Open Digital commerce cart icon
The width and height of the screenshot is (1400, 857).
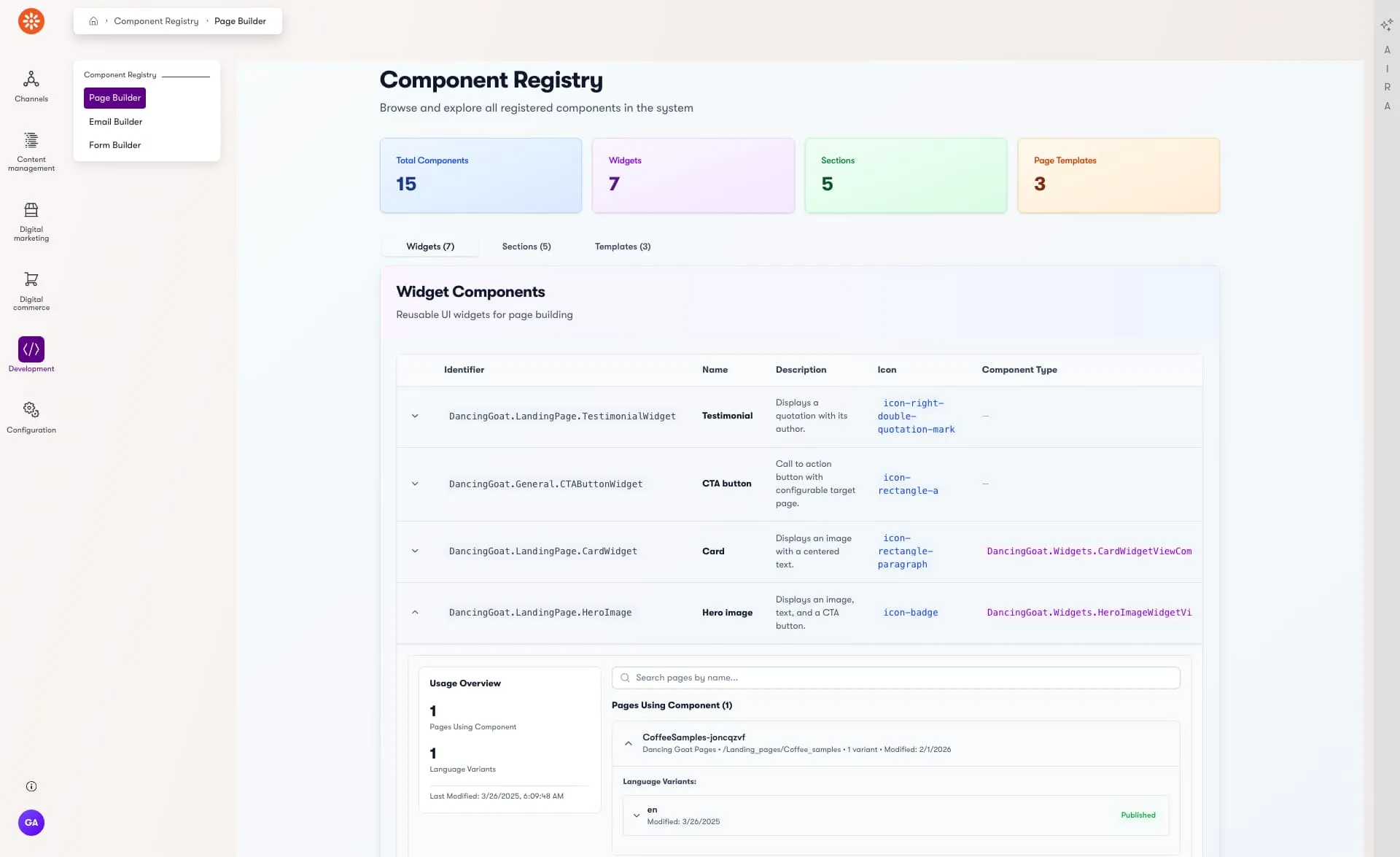[31, 279]
